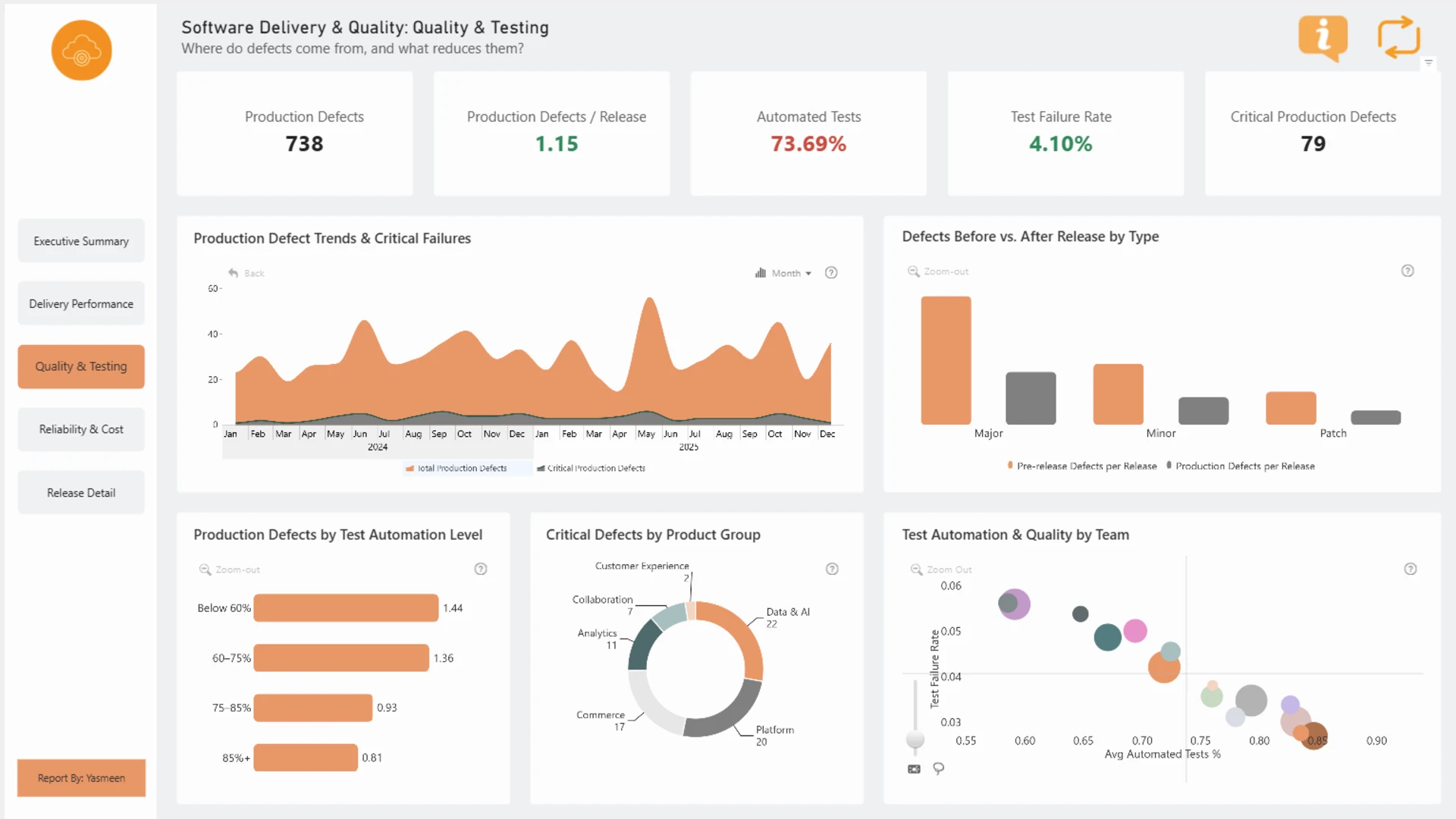Toggle Pre-release Defects per Release legend

(1082, 466)
